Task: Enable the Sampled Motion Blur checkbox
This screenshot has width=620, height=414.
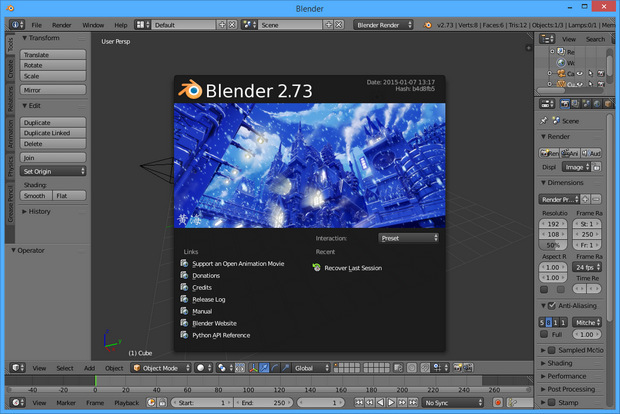Action: (x=552, y=350)
